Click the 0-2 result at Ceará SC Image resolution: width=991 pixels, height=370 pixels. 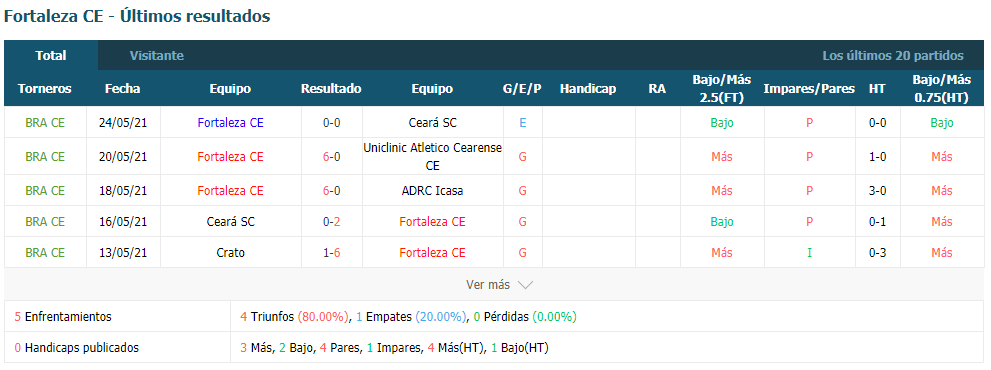tap(332, 221)
